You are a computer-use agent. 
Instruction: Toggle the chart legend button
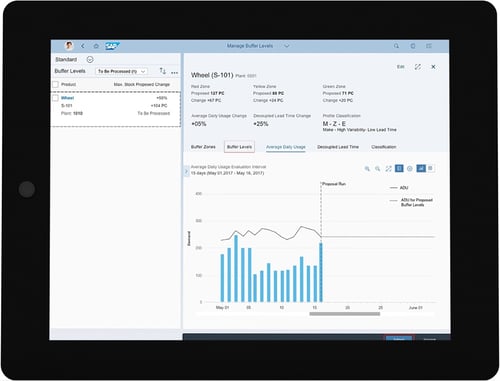click(x=399, y=168)
